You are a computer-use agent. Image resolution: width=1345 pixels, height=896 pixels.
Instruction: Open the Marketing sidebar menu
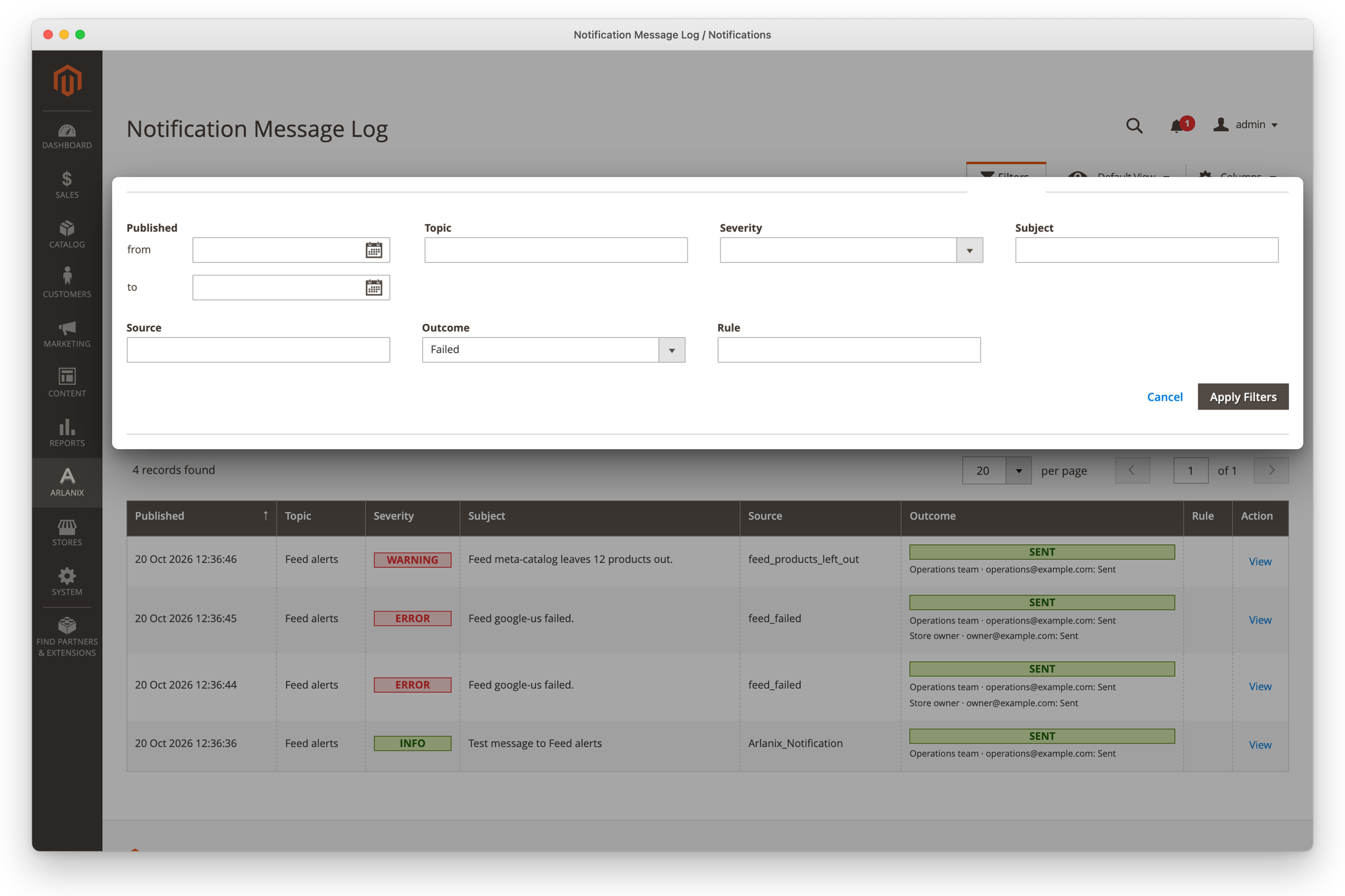[x=67, y=334]
